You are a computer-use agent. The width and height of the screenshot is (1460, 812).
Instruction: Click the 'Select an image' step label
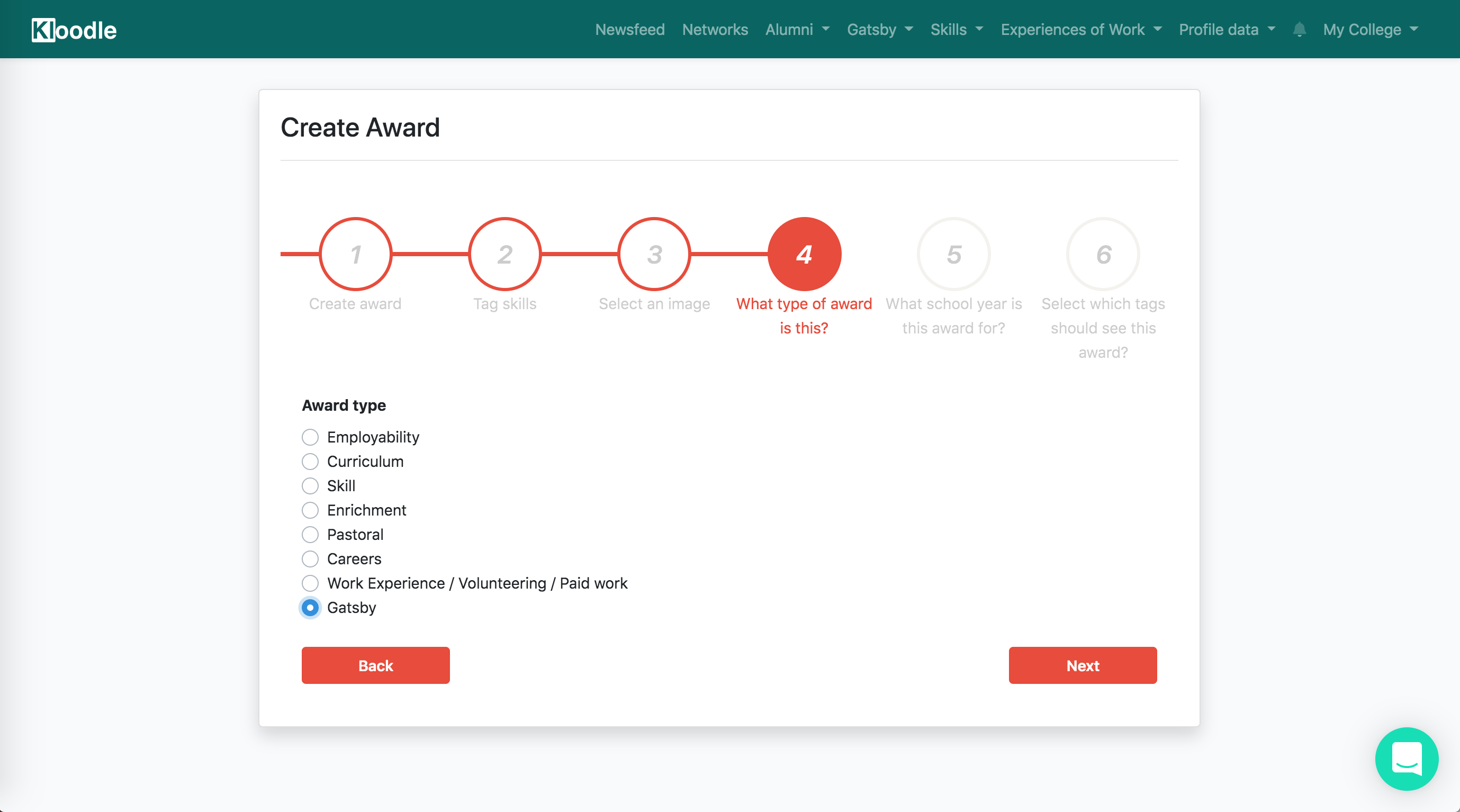pos(655,304)
